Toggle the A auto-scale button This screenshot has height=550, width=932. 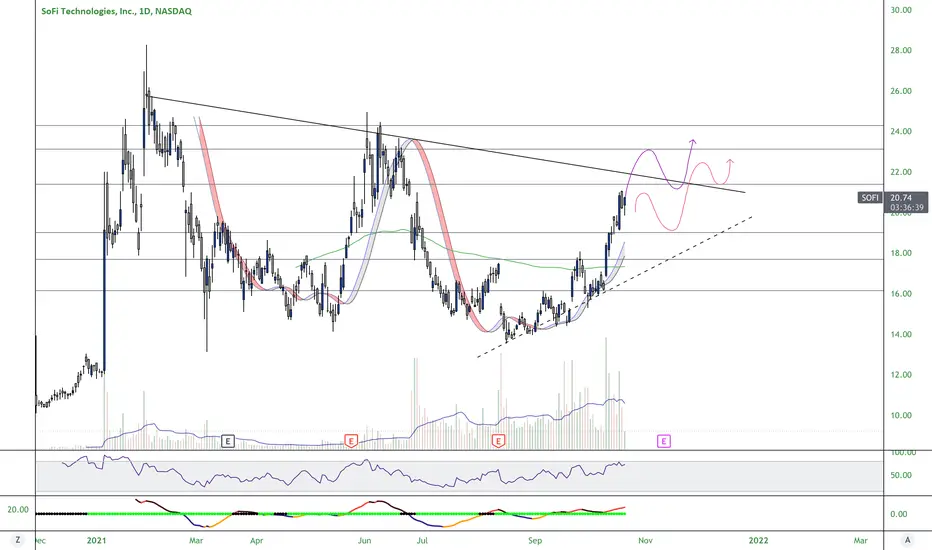[908, 540]
